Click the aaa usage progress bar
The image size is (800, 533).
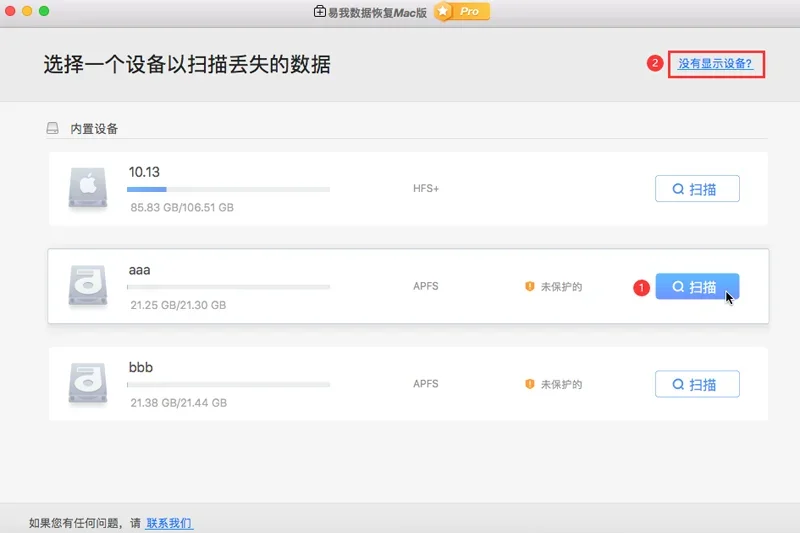tap(228, 287)
